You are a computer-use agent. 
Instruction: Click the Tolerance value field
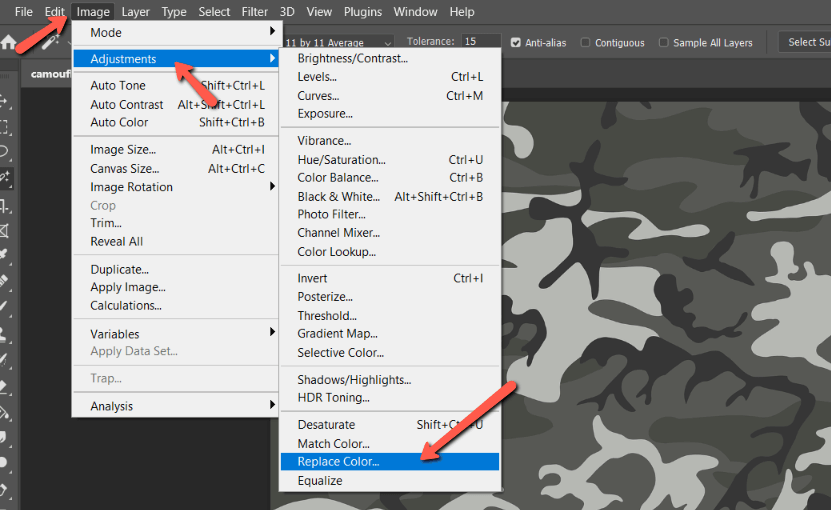[480, 42]
